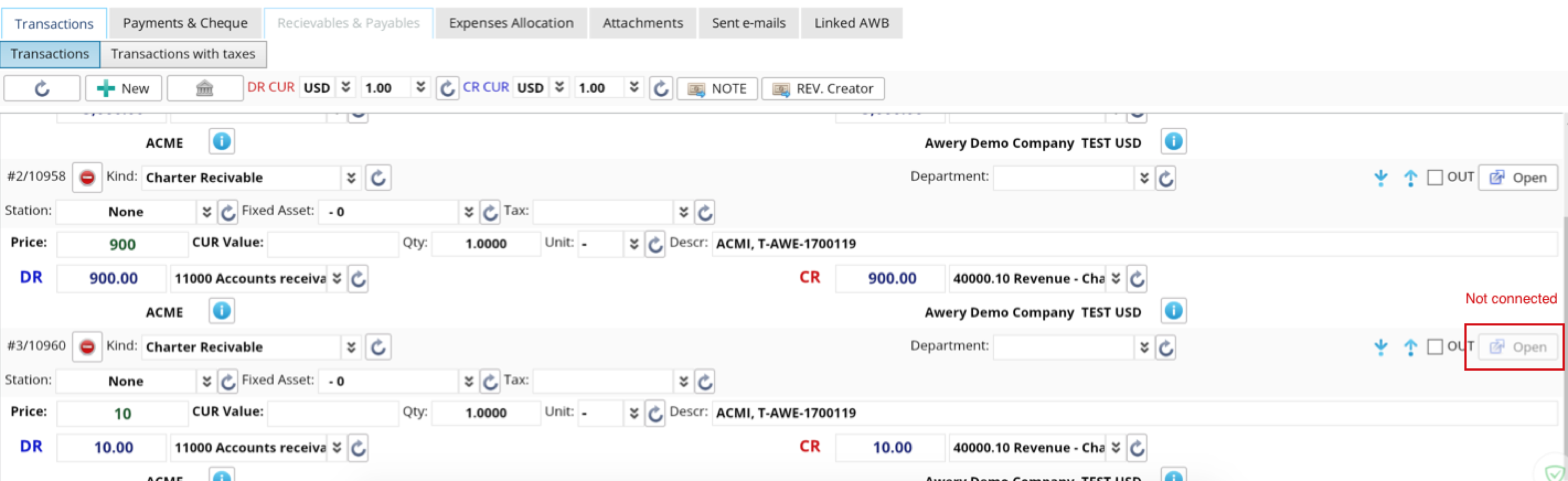Move transaction #3/10960 up with arrow icon
Screen dimensions: 1568x481
(x=1409, y=347)
